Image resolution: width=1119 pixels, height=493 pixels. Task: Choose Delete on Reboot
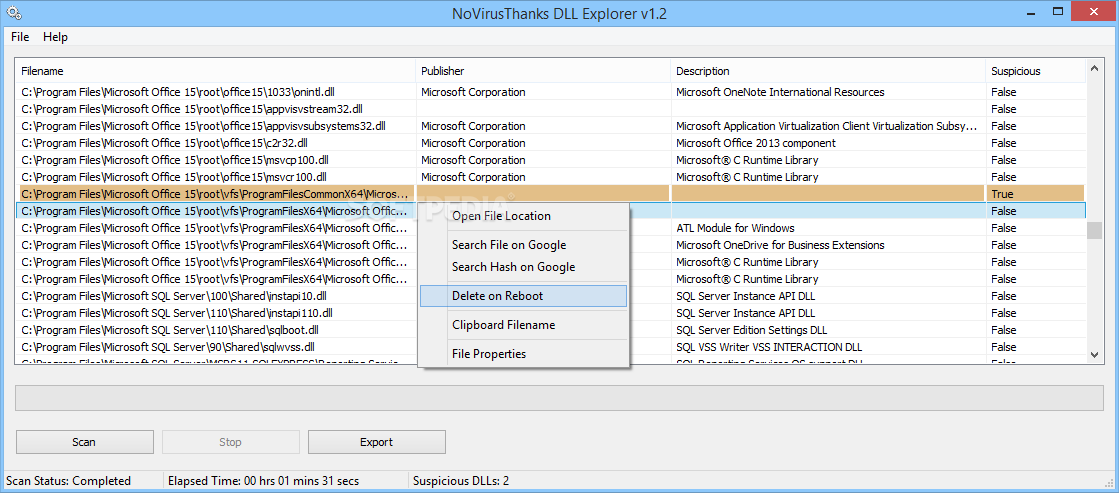point(523,296)
